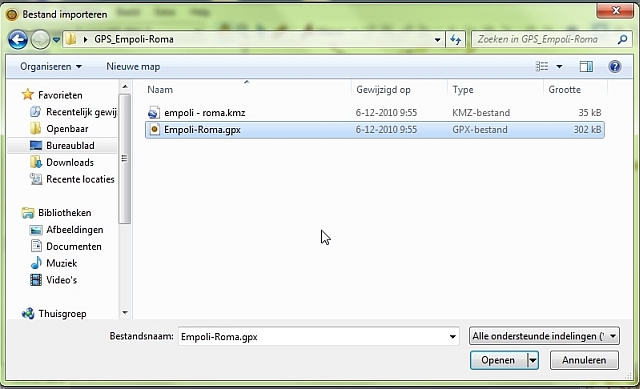Screen dimensions: 640x389
Task: Click the Muziek note icon
Action: pyautogui.click(x=36, y=263)
